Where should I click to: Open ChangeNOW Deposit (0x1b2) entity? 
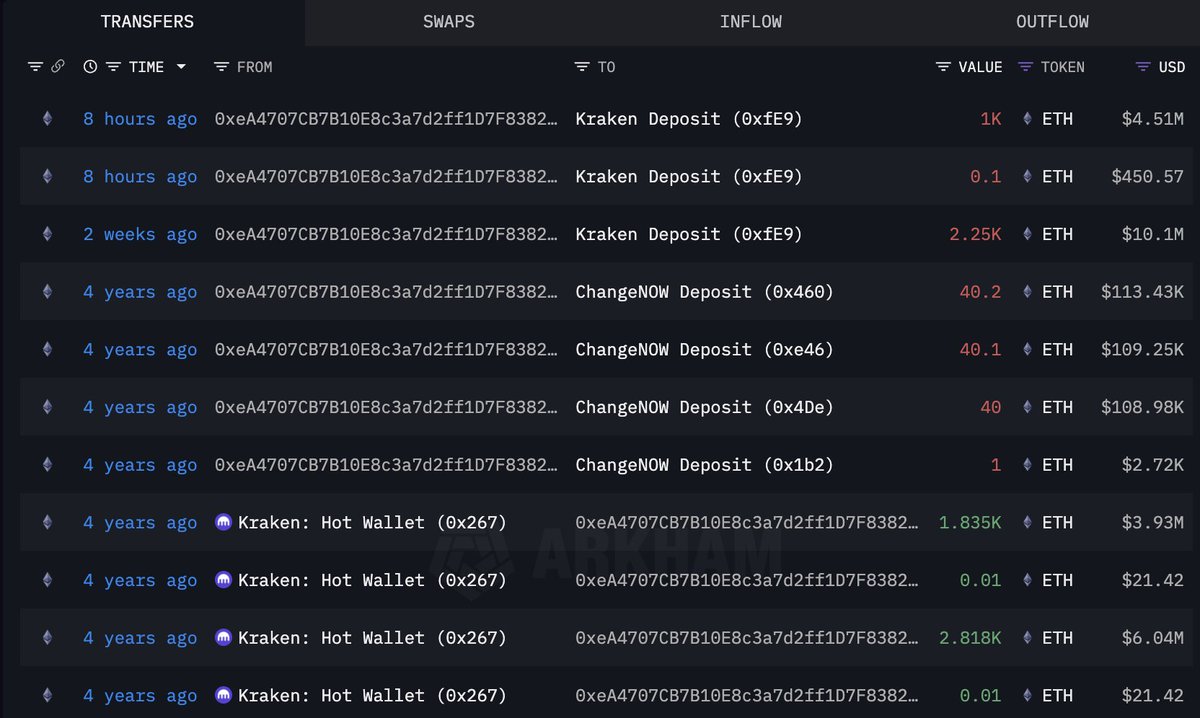[705, 465]
